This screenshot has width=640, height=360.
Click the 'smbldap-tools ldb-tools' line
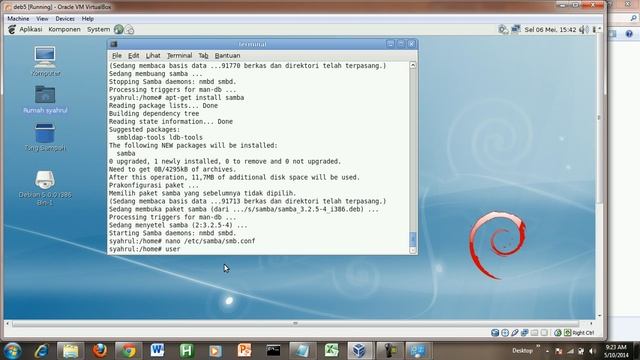tap(159, 138)
